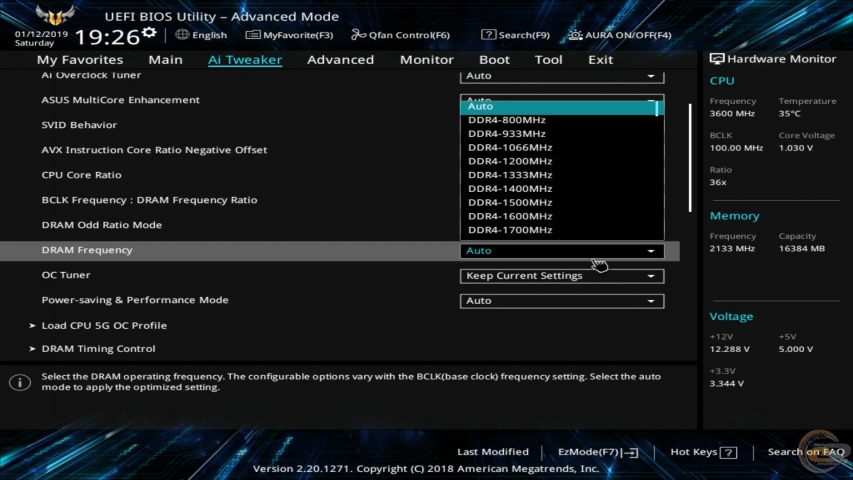Open Qfan Control(F6)
The image size is (853, 480).
point(400,35)
